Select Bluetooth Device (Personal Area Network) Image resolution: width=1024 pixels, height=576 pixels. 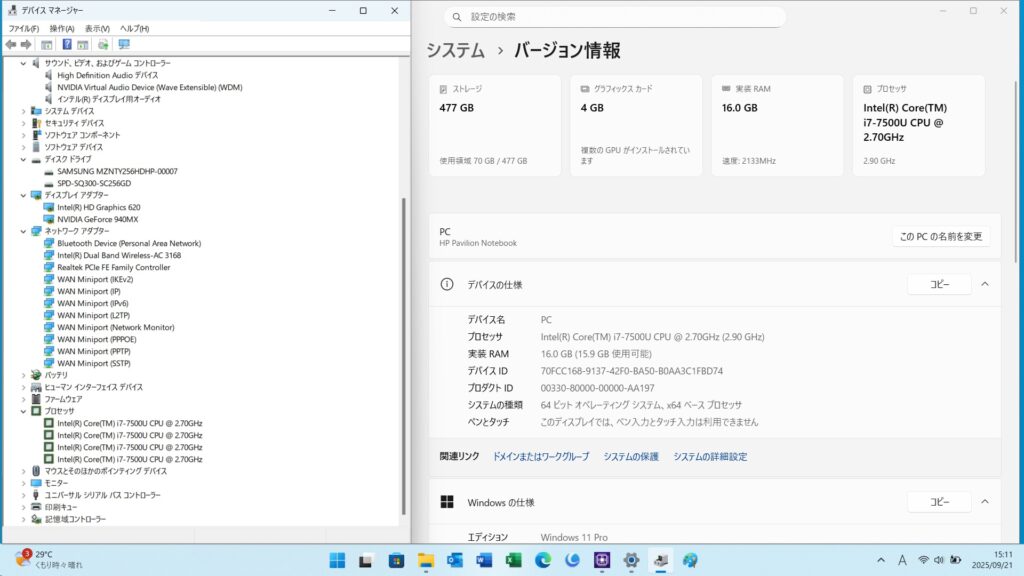click(129, 243)
